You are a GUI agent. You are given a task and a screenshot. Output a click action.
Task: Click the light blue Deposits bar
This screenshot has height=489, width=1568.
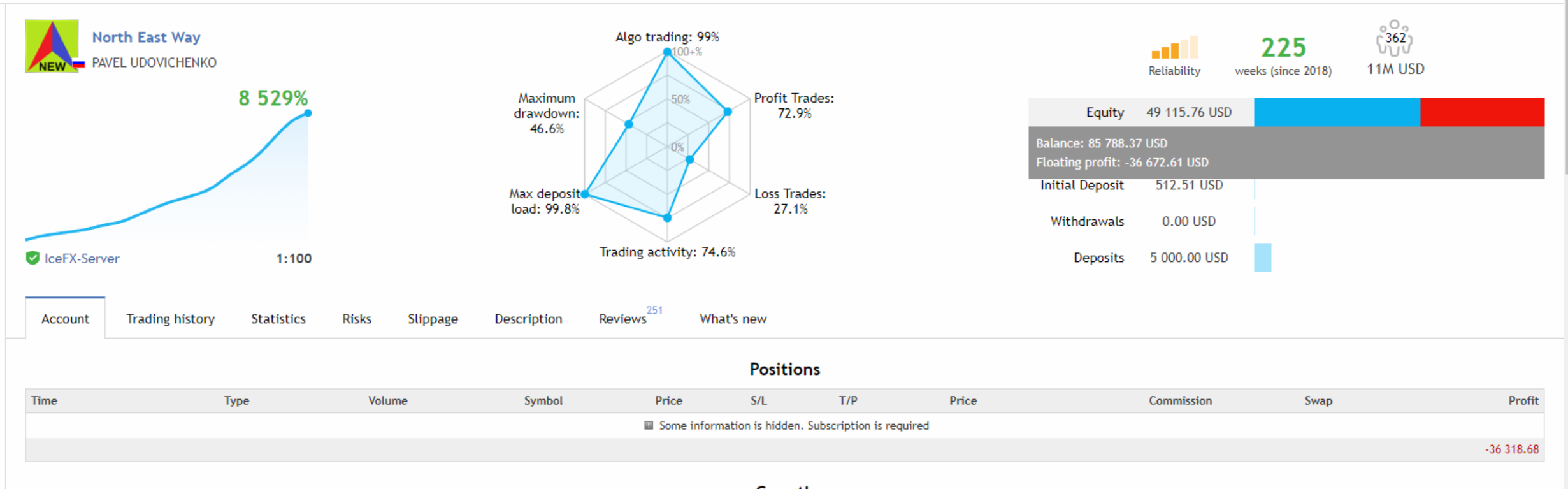[x=1262, y=258]
